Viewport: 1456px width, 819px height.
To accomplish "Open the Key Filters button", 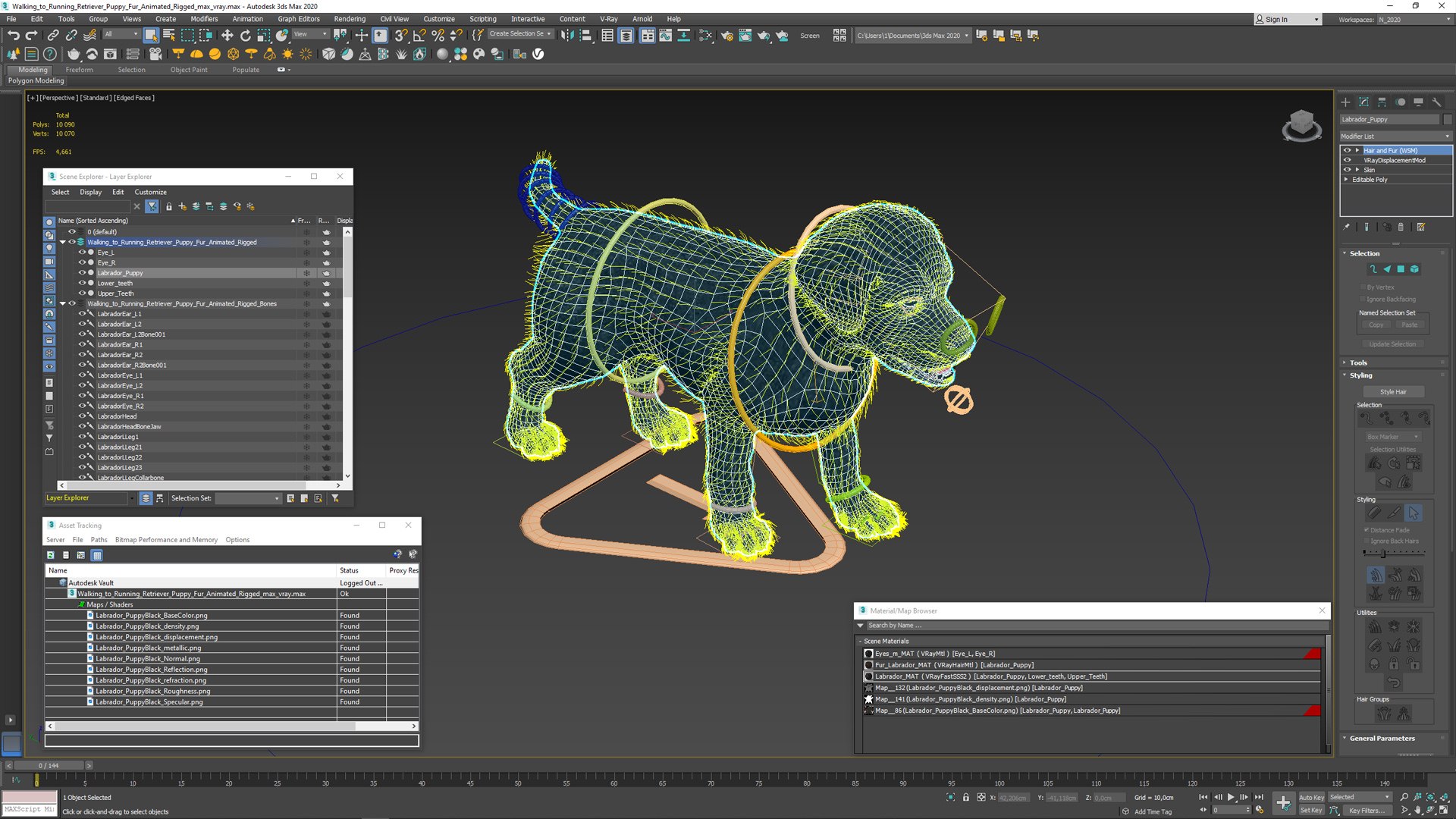I will tap(1366, 810).
